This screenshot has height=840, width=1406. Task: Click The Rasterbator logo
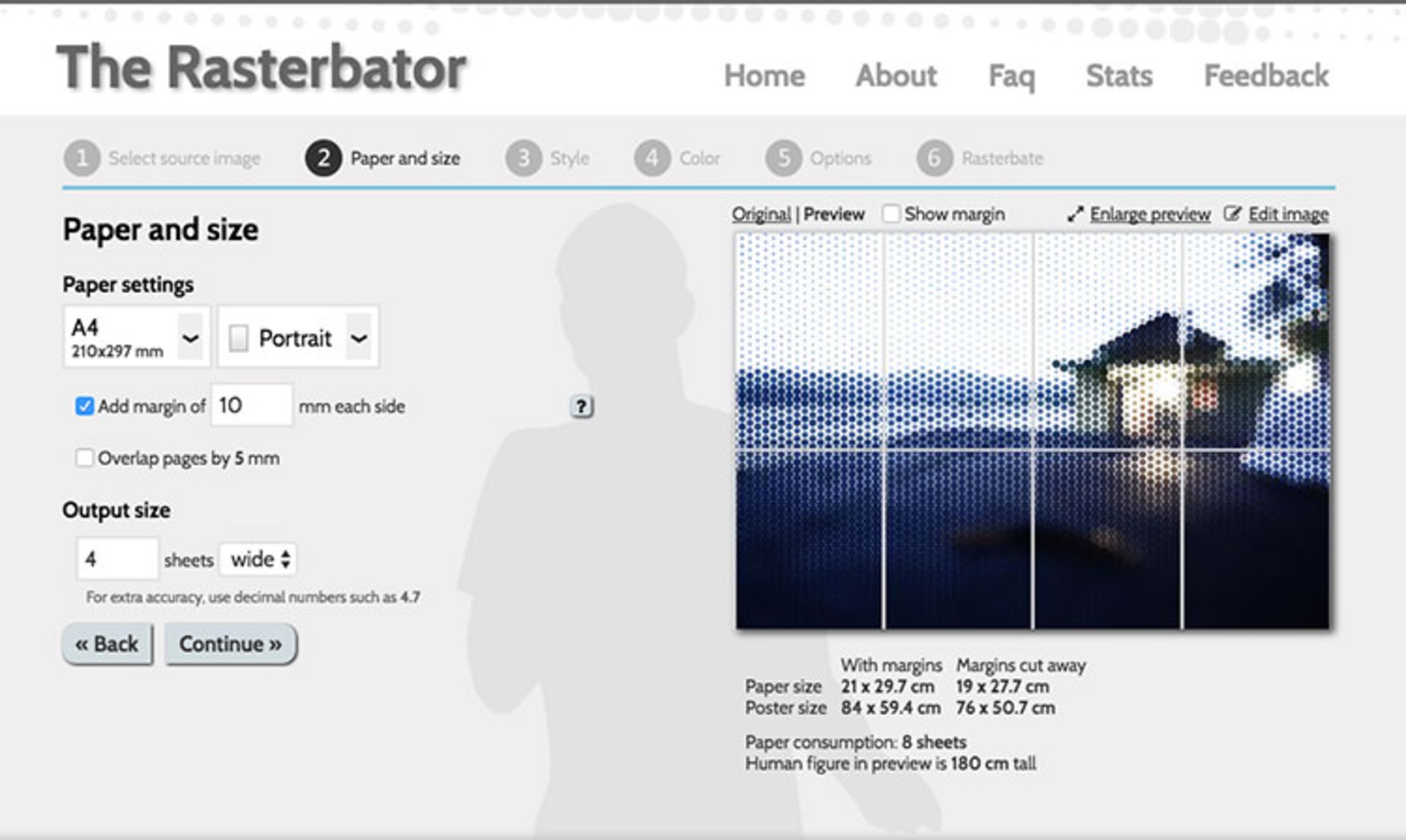tap(261, 67)
